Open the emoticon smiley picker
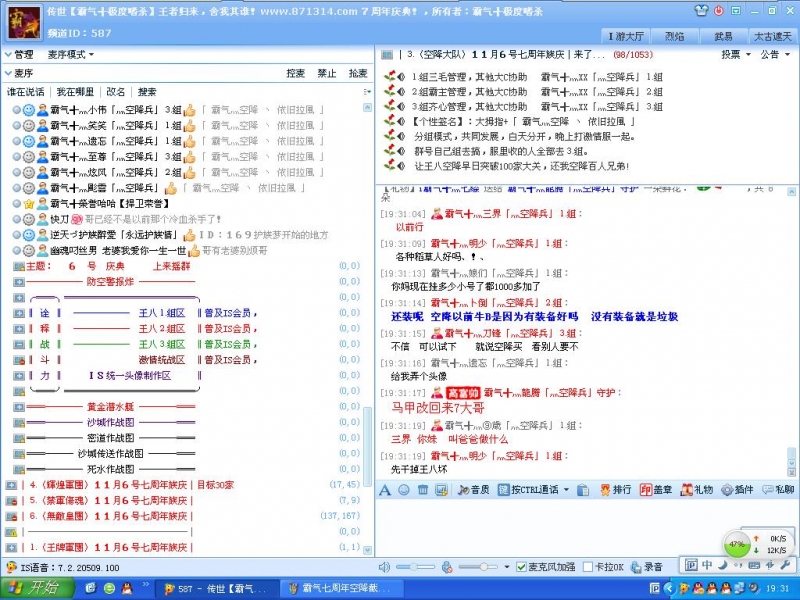Image resolution: width=800 pixels, height=600 pixels. coord(404,490)
